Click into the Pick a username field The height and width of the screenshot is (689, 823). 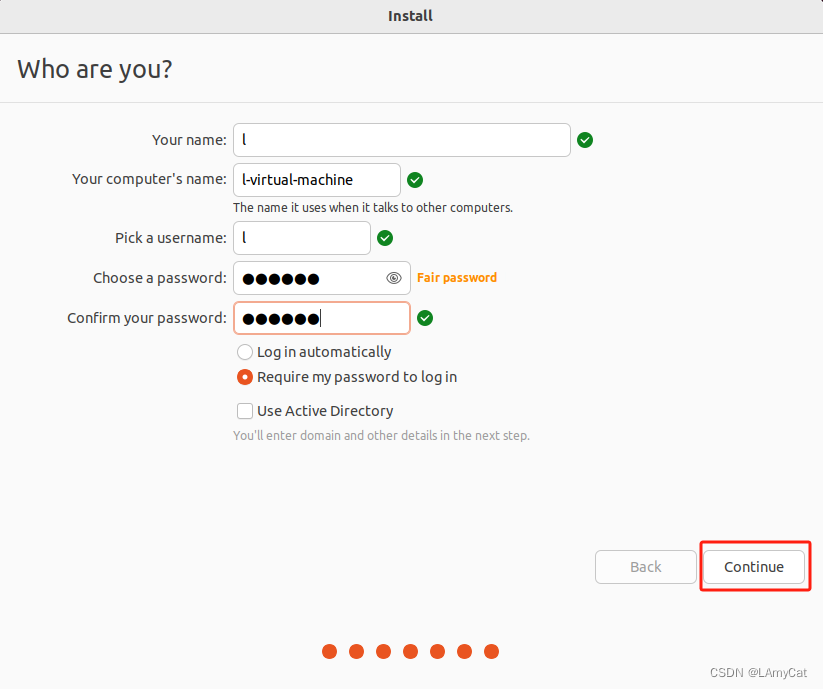pyautogui.click(x=302, y=238)
